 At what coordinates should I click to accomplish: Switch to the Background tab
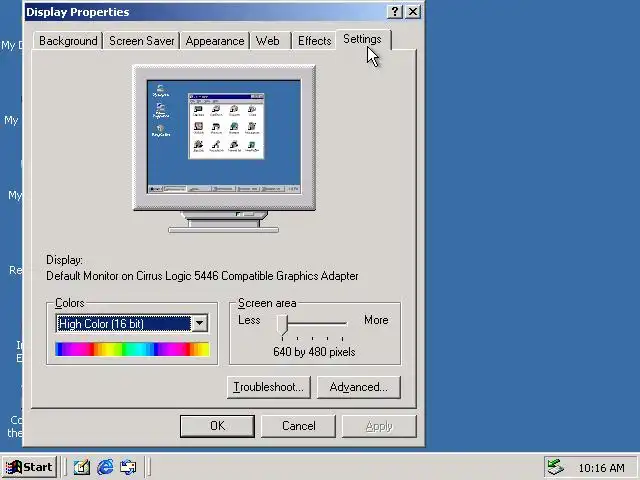[68, 41]
